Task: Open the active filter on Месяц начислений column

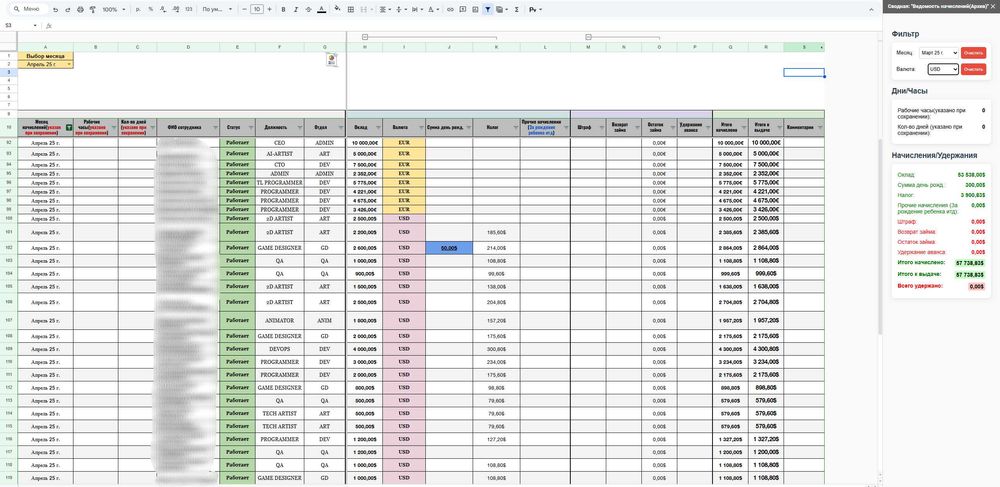Action: pyautogui.click(x=69, y=128)
